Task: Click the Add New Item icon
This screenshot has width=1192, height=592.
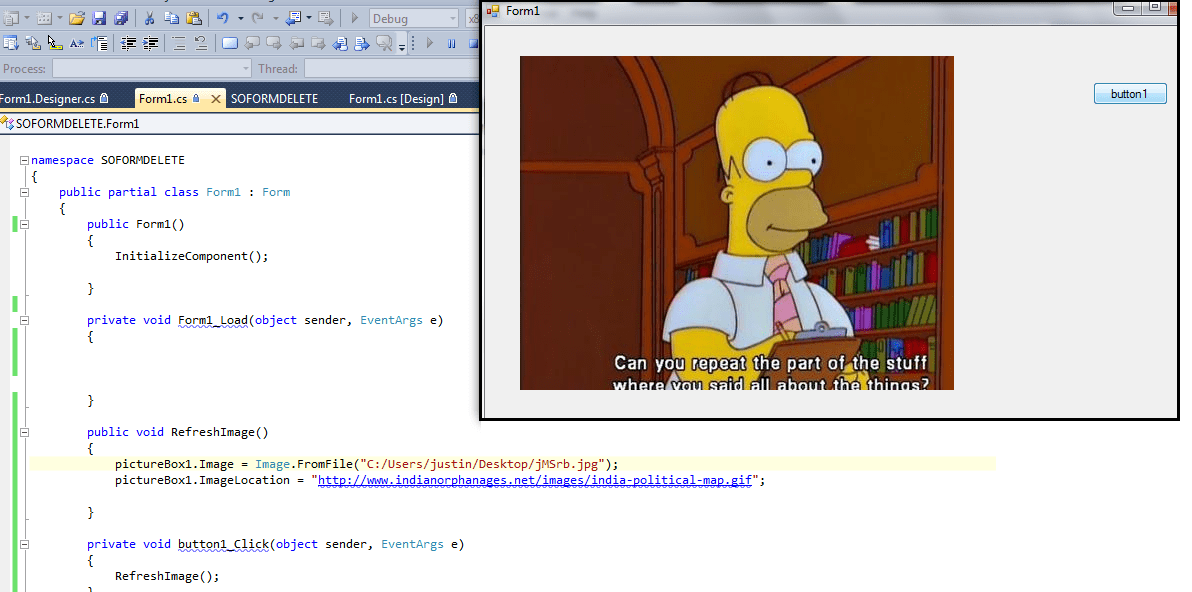Action: 45,18
